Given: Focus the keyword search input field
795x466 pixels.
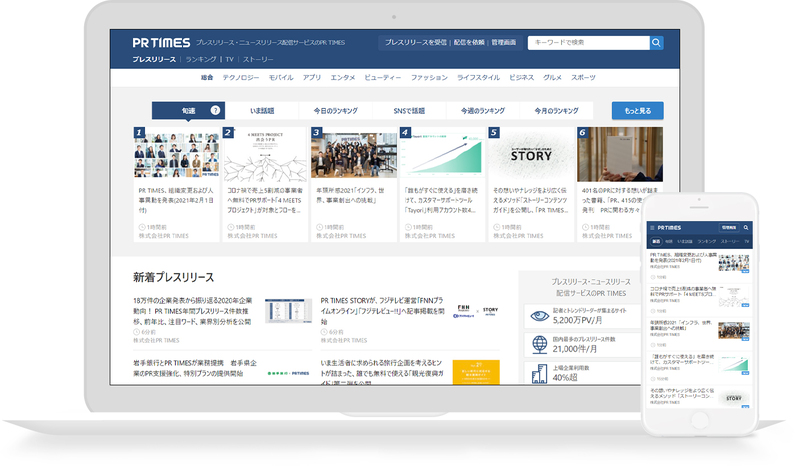Looking at the screenshot, I should 588,43.
